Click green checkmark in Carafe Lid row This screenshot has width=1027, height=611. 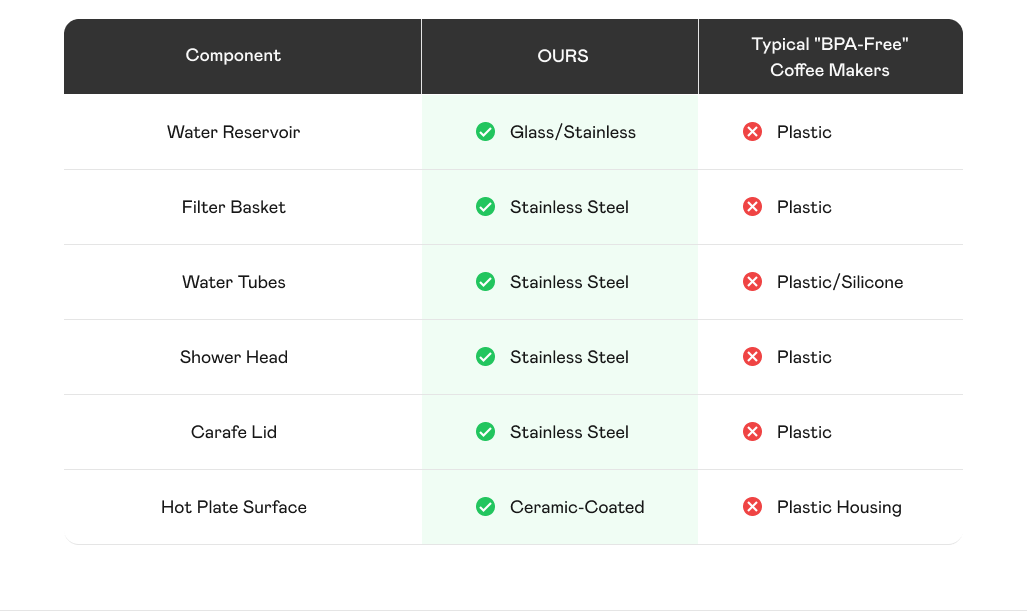click(485, 432)
